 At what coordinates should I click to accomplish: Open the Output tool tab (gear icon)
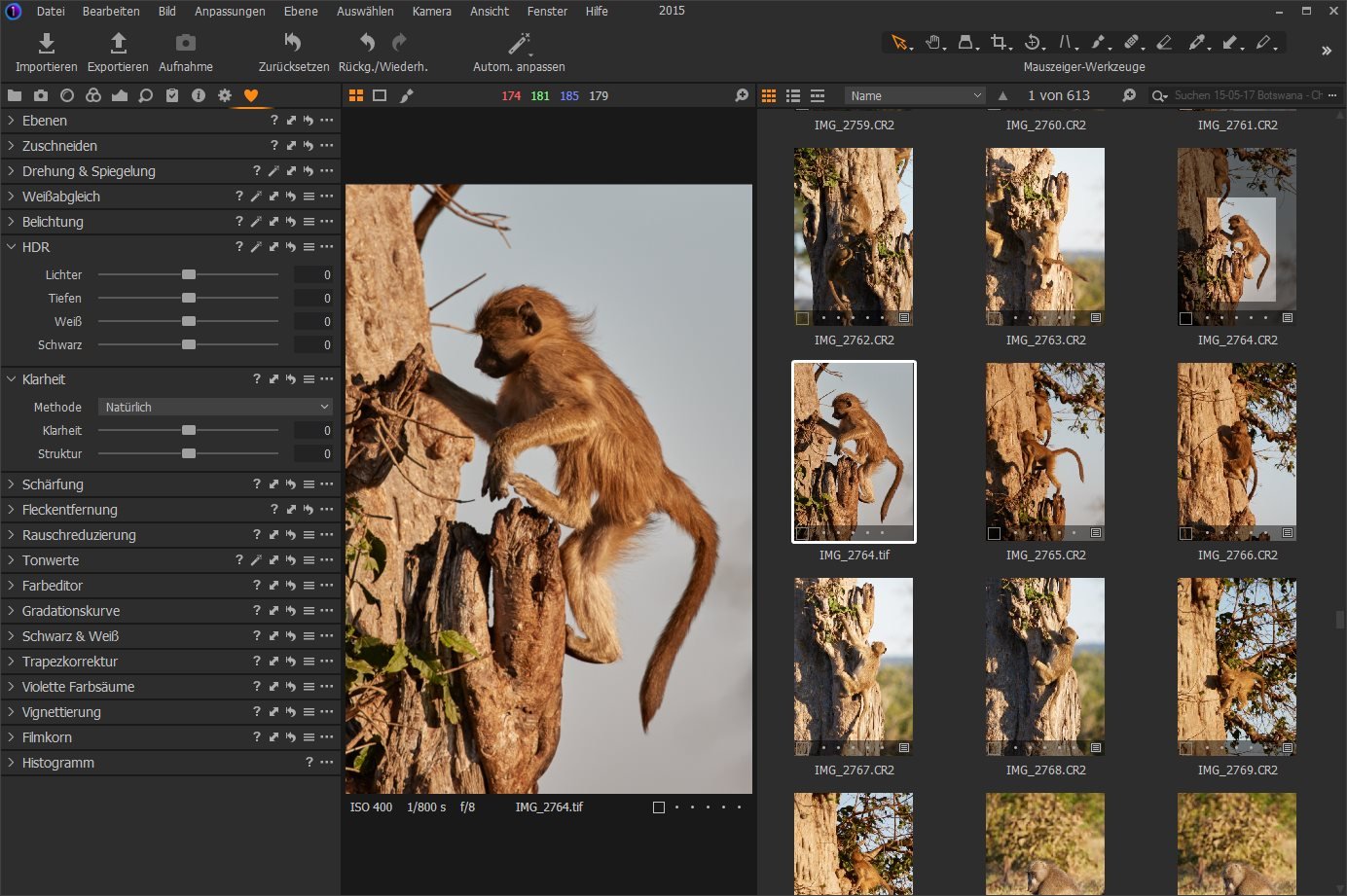coord(225,95)
